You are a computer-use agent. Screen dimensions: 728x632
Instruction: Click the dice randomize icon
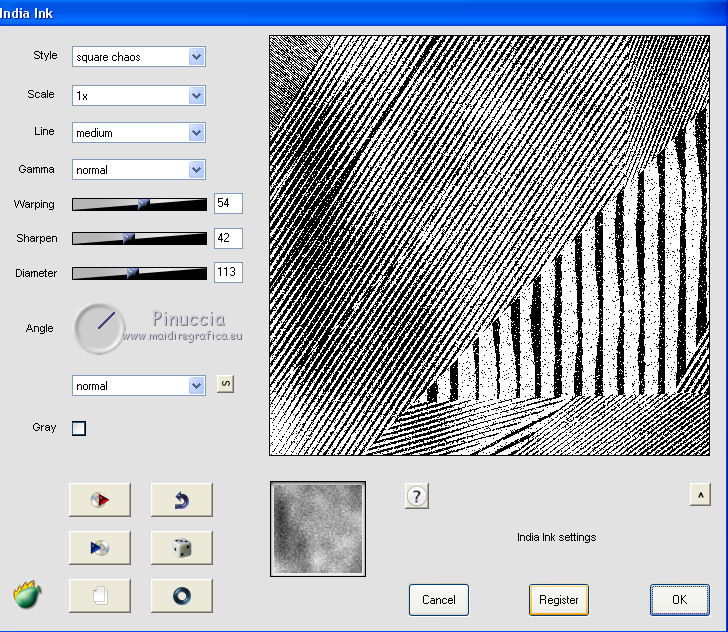[181, 547]
